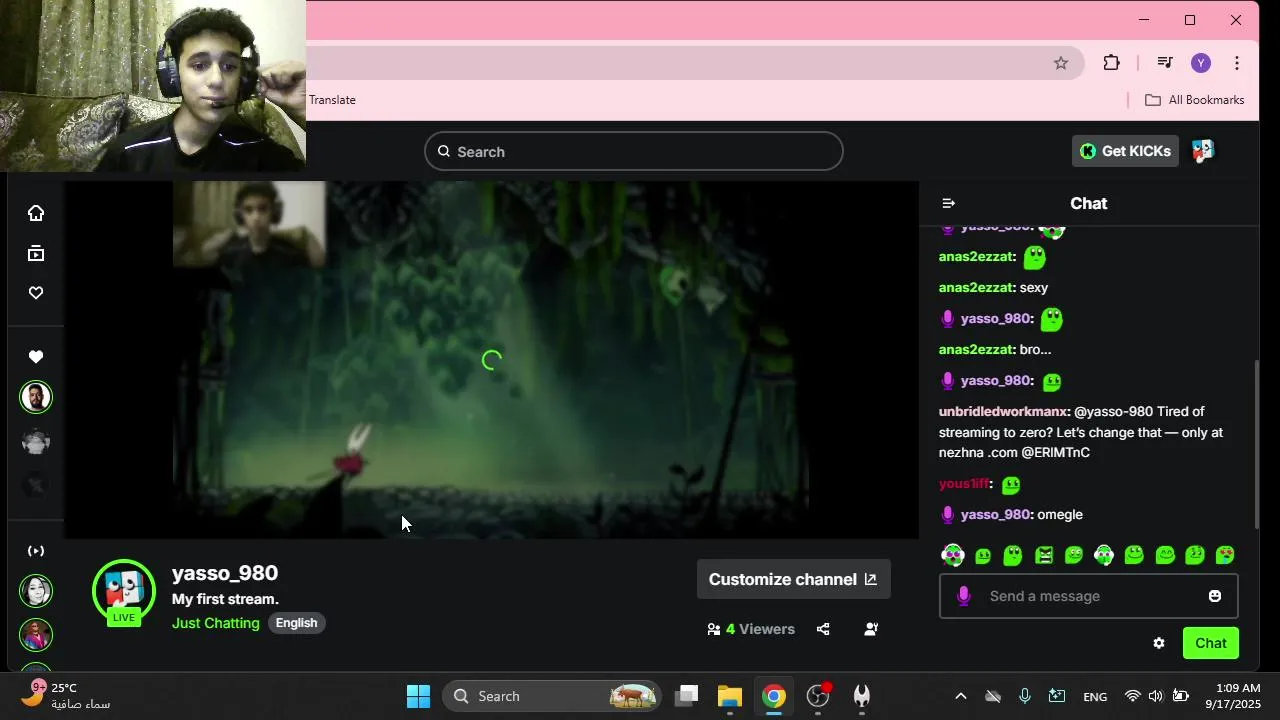Open the bearded man's followed channel avatar

coord(36,397)
